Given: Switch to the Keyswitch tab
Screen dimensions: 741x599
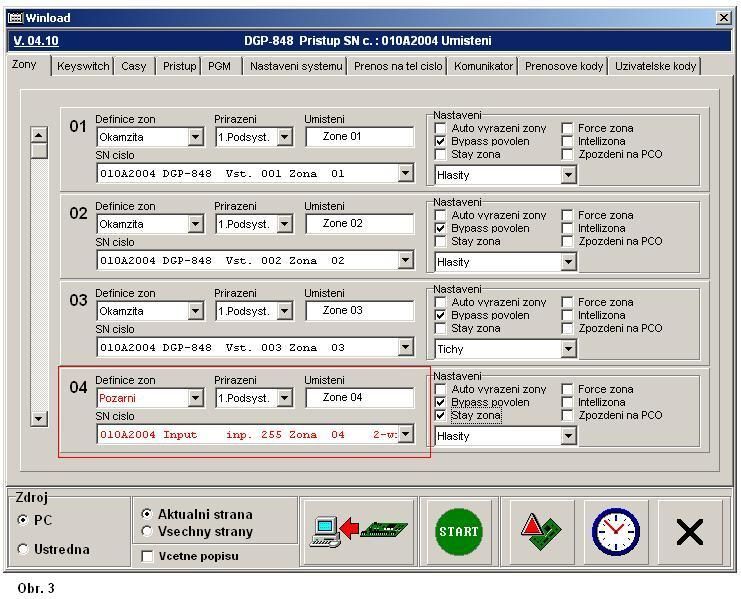Looking at the screenshot, I should point(83,66).
